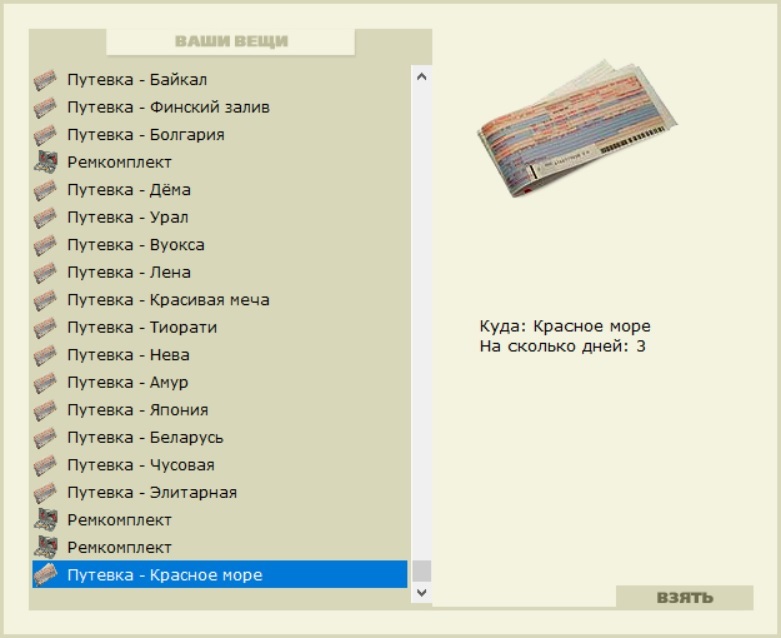Select the Путевка - Болгария item
Screen dimensions: 781x638
(220, 135)
